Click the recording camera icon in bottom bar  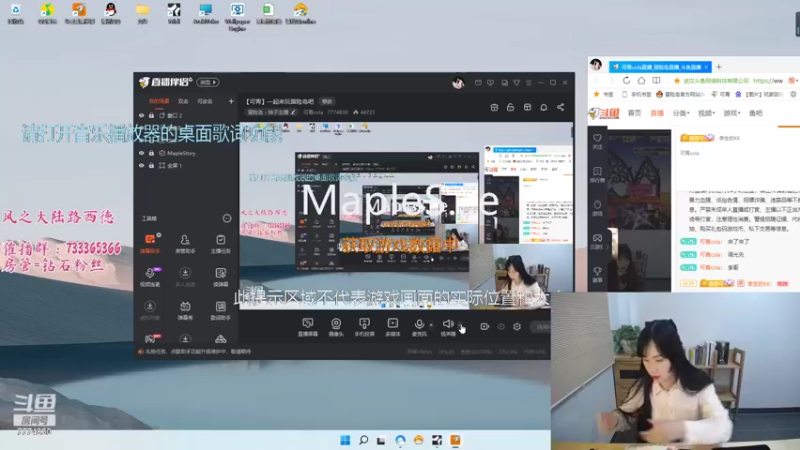tap(484, 327)
